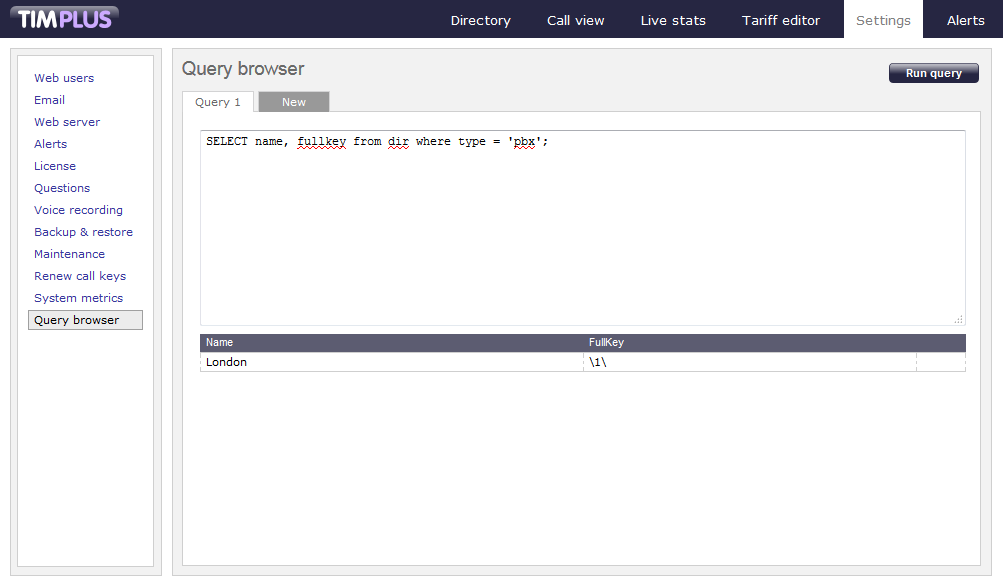
Task: Click the TIM Plus logo
Action: click(x=66, y=19)
